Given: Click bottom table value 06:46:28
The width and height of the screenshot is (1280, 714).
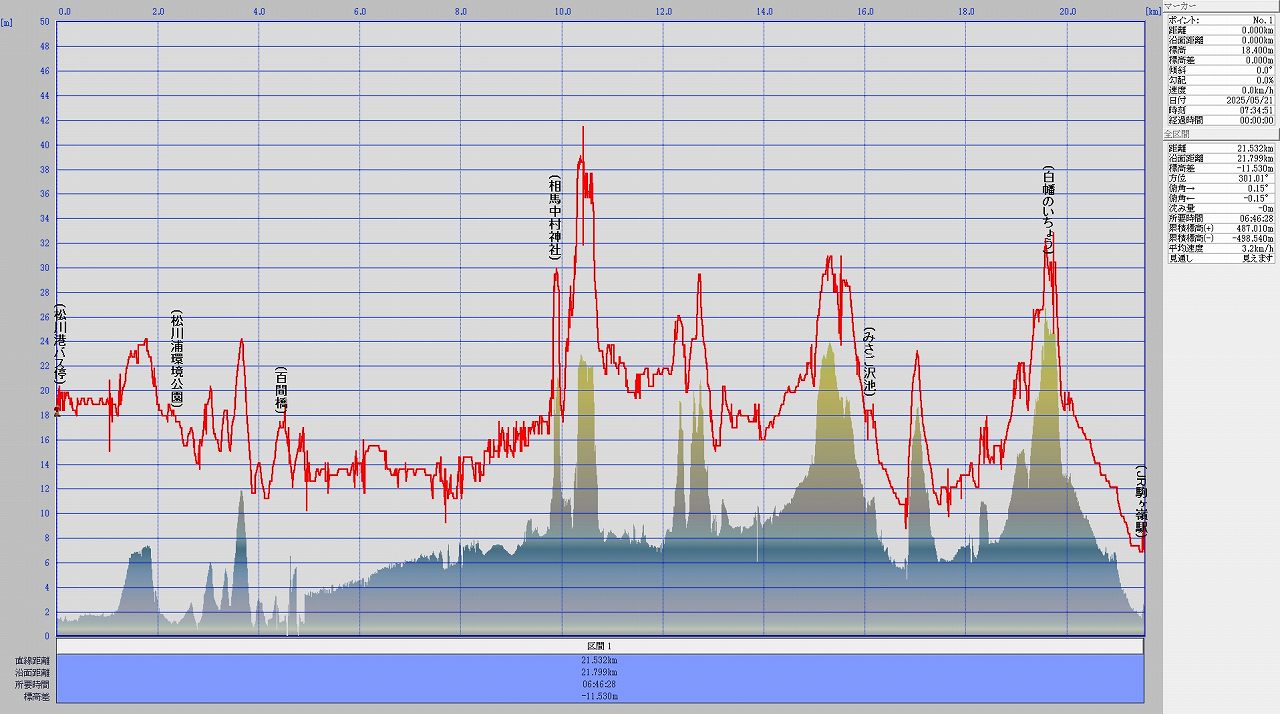Looking at the screenshot, I should 600,684.
